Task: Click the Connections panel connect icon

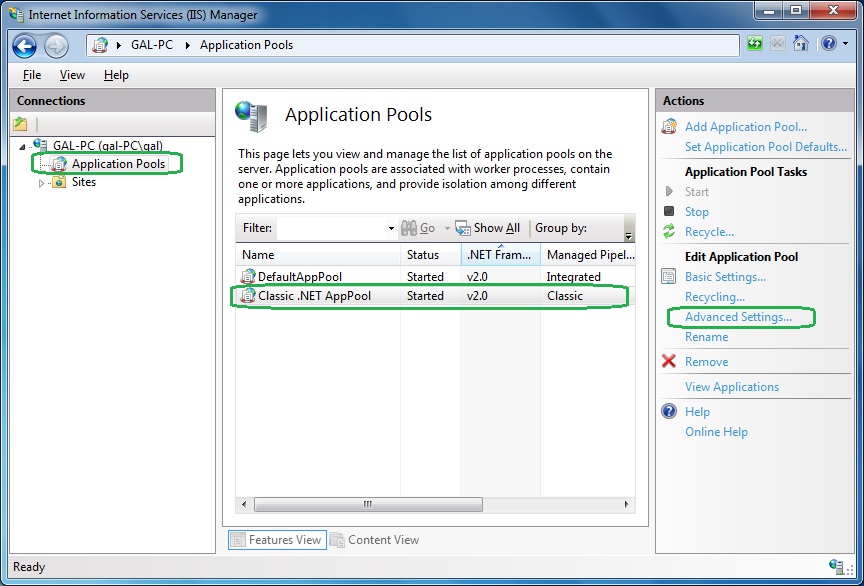Action: tap(20, 124)
